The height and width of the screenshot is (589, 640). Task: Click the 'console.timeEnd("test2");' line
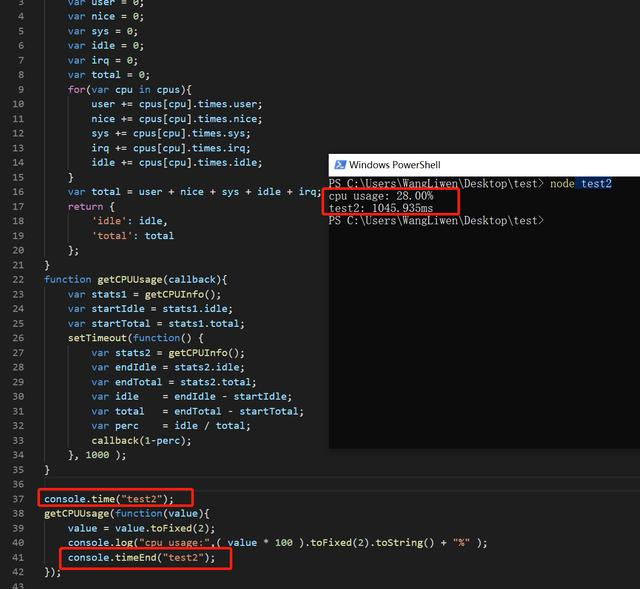point(141,558)
